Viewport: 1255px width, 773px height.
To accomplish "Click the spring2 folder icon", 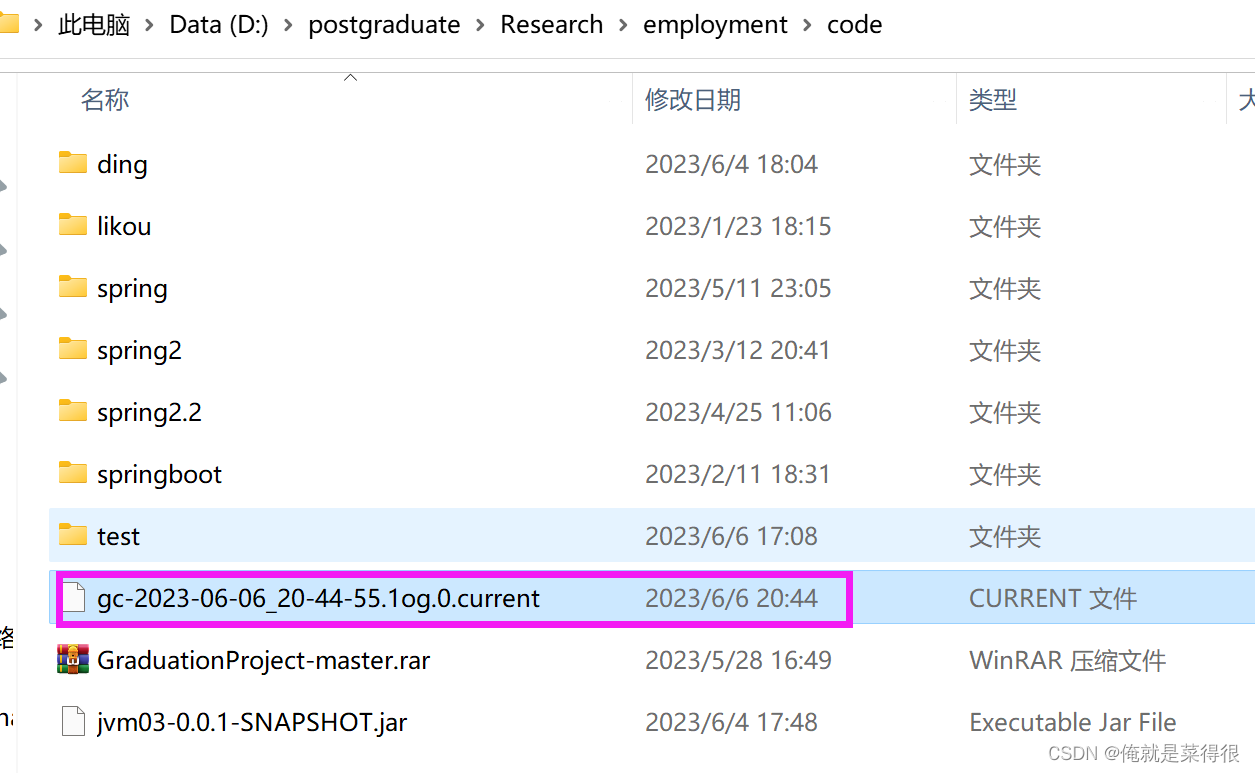I will 73,349.
